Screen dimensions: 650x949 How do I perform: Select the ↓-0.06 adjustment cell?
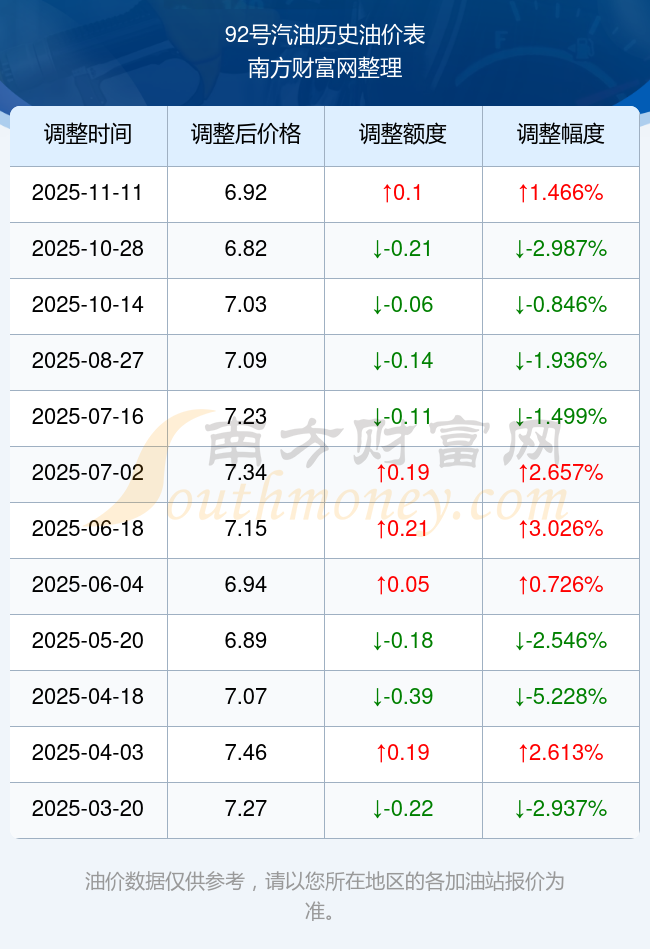403,305
